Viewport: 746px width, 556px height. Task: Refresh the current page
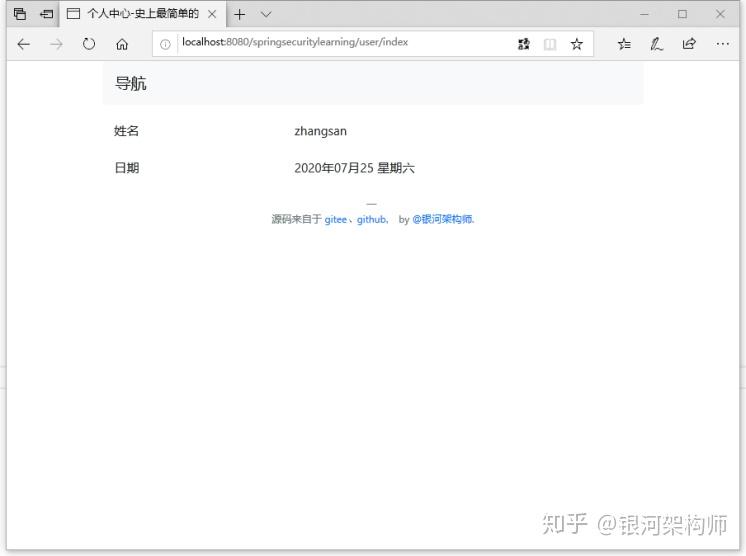tap(89, 44)
